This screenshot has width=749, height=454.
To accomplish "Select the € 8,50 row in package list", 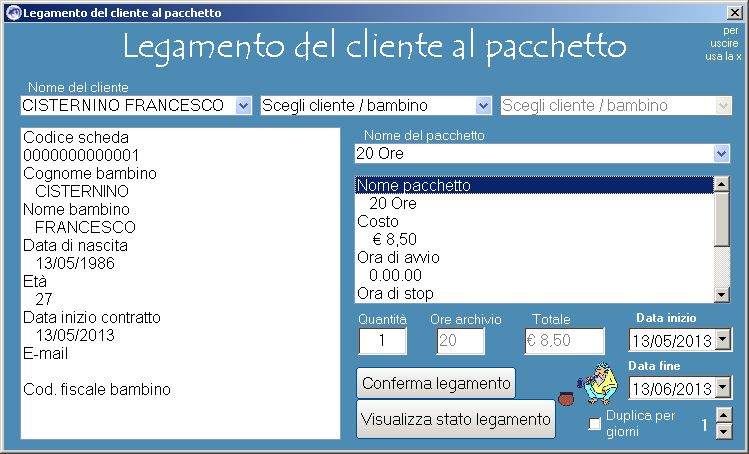I will coord(534,239).
